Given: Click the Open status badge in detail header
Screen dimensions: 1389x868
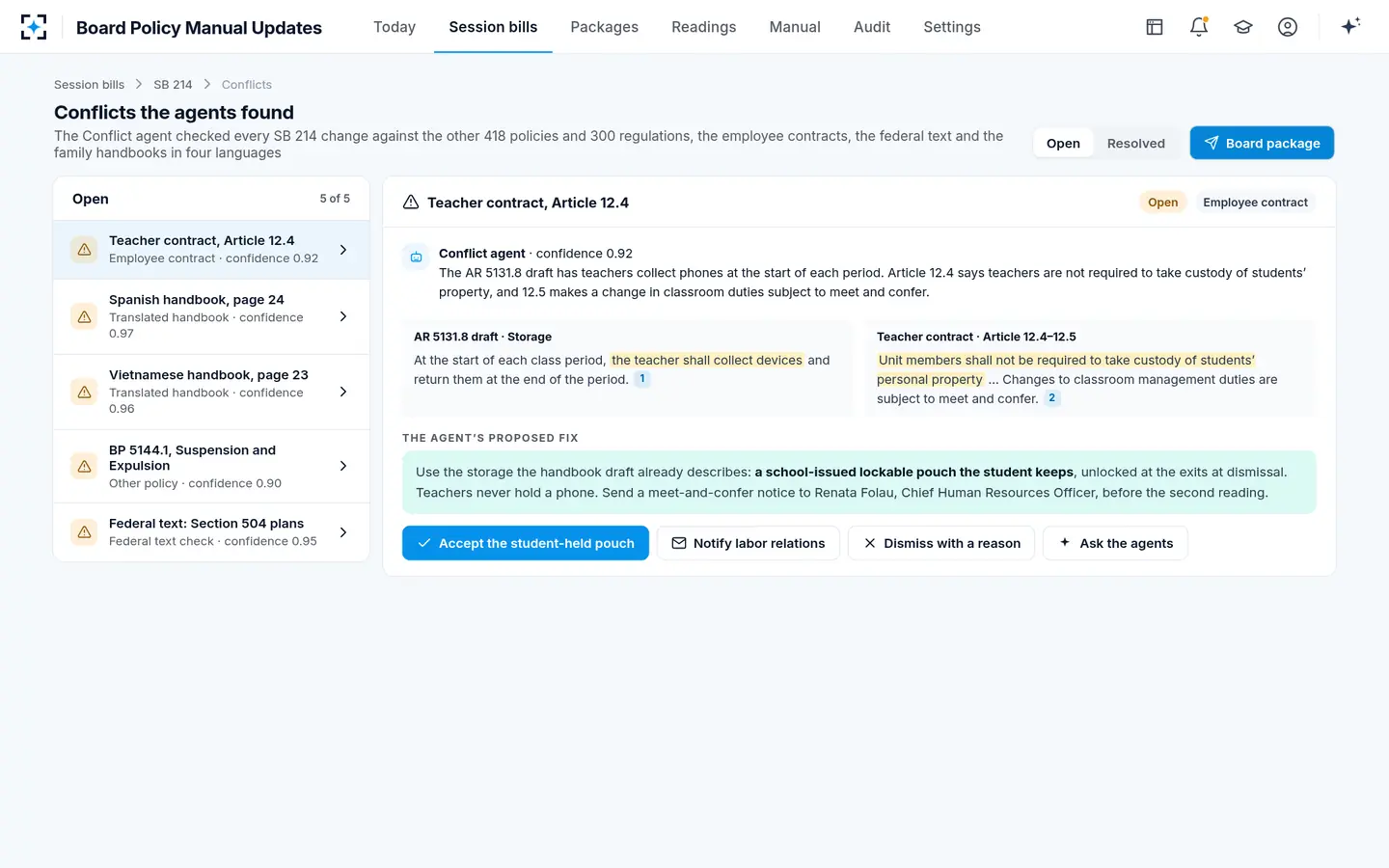Looking at the screenshot, I should tap(1162, 203).
